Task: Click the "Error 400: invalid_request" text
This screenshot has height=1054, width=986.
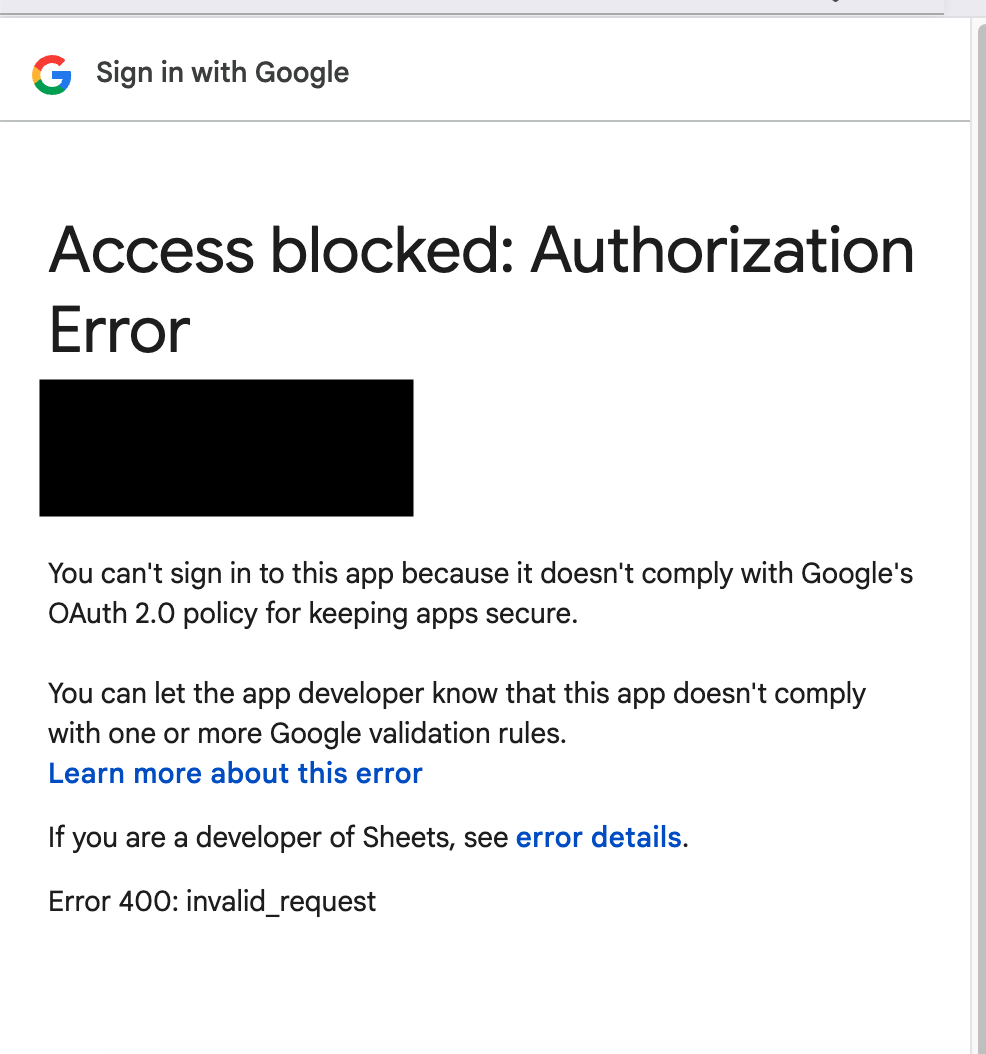Action: 212,901
